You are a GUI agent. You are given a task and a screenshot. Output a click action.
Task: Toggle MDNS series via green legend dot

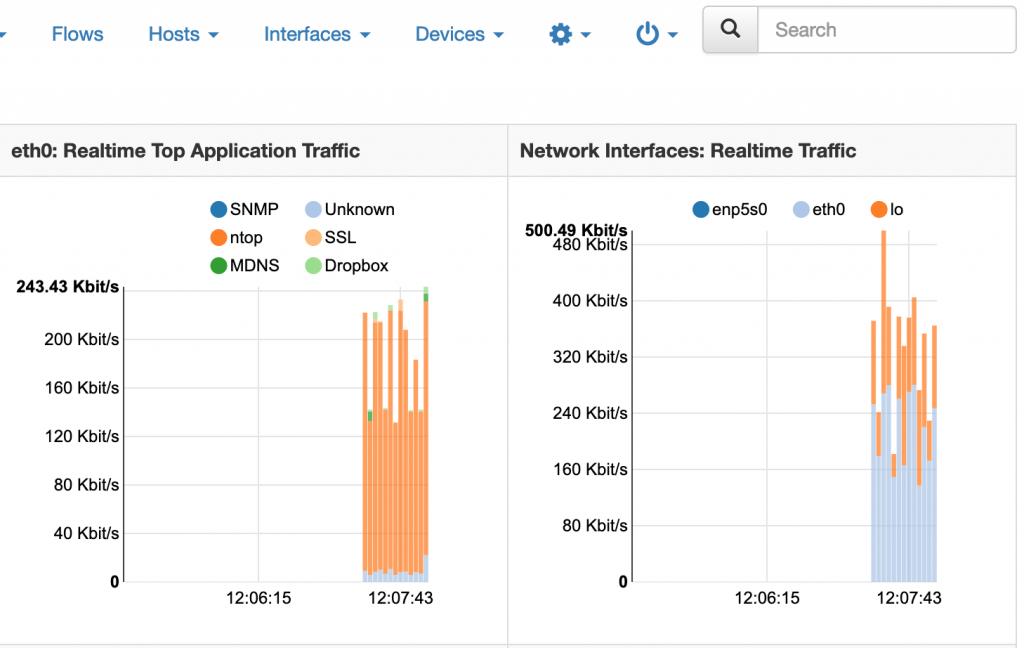(x=218, y=265)
